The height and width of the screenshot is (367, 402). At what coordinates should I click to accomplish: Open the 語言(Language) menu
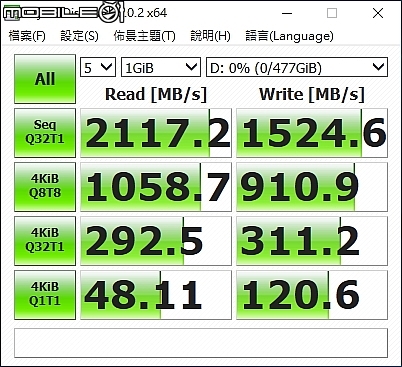289,36
